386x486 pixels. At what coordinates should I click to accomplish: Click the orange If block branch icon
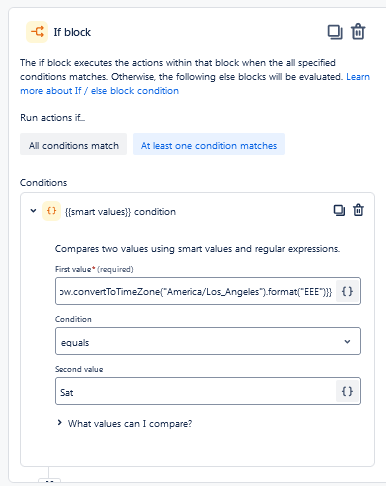click(37, 32)
